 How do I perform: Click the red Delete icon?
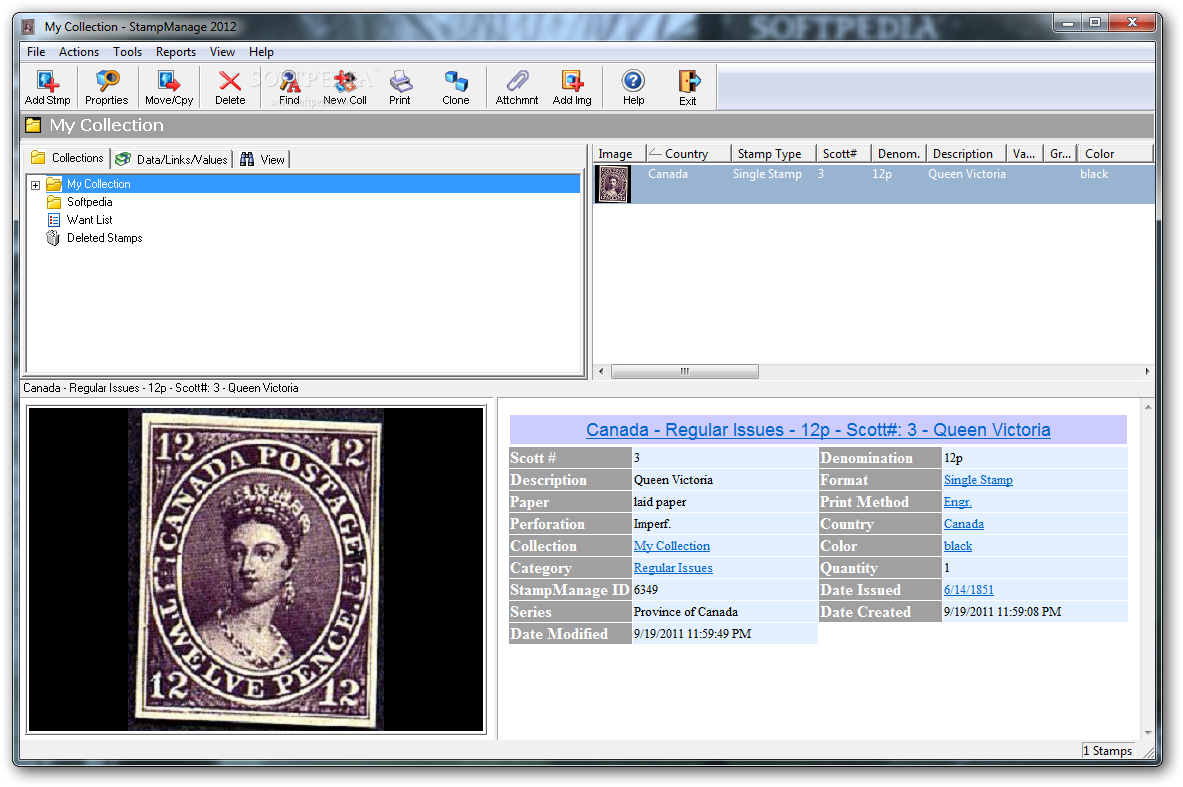coord(230,88)
